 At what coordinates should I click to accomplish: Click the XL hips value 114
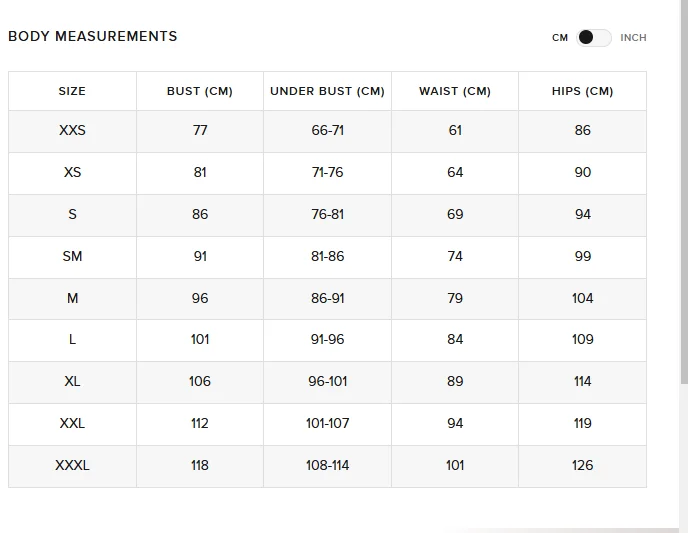[582, 382]
